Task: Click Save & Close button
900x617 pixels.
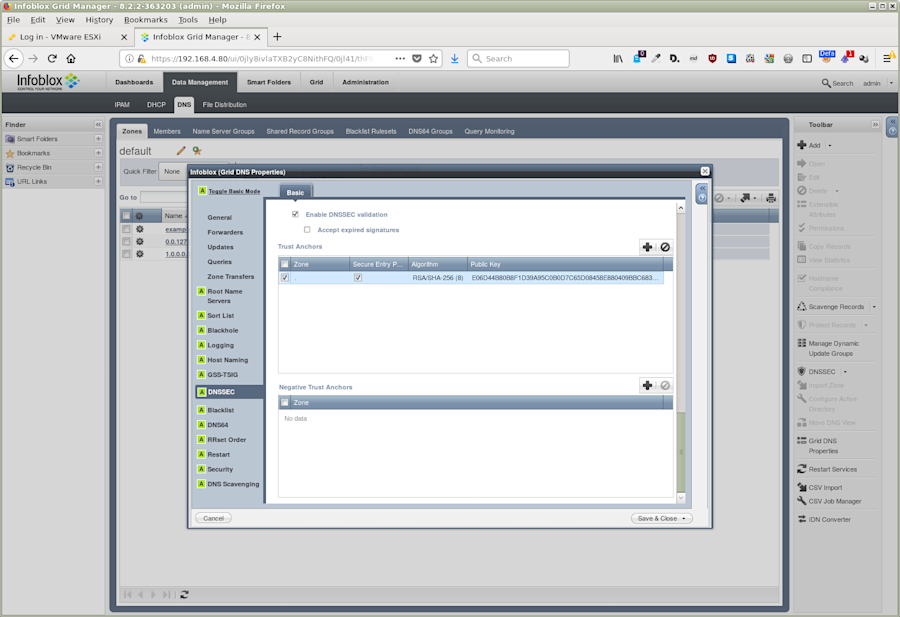Action: pyautogui.click(x=657, y=518)
